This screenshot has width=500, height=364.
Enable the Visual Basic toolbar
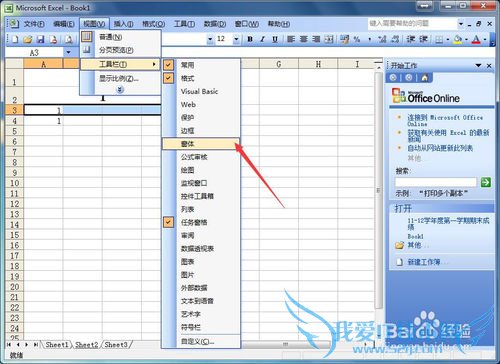(x=201, y=91)
